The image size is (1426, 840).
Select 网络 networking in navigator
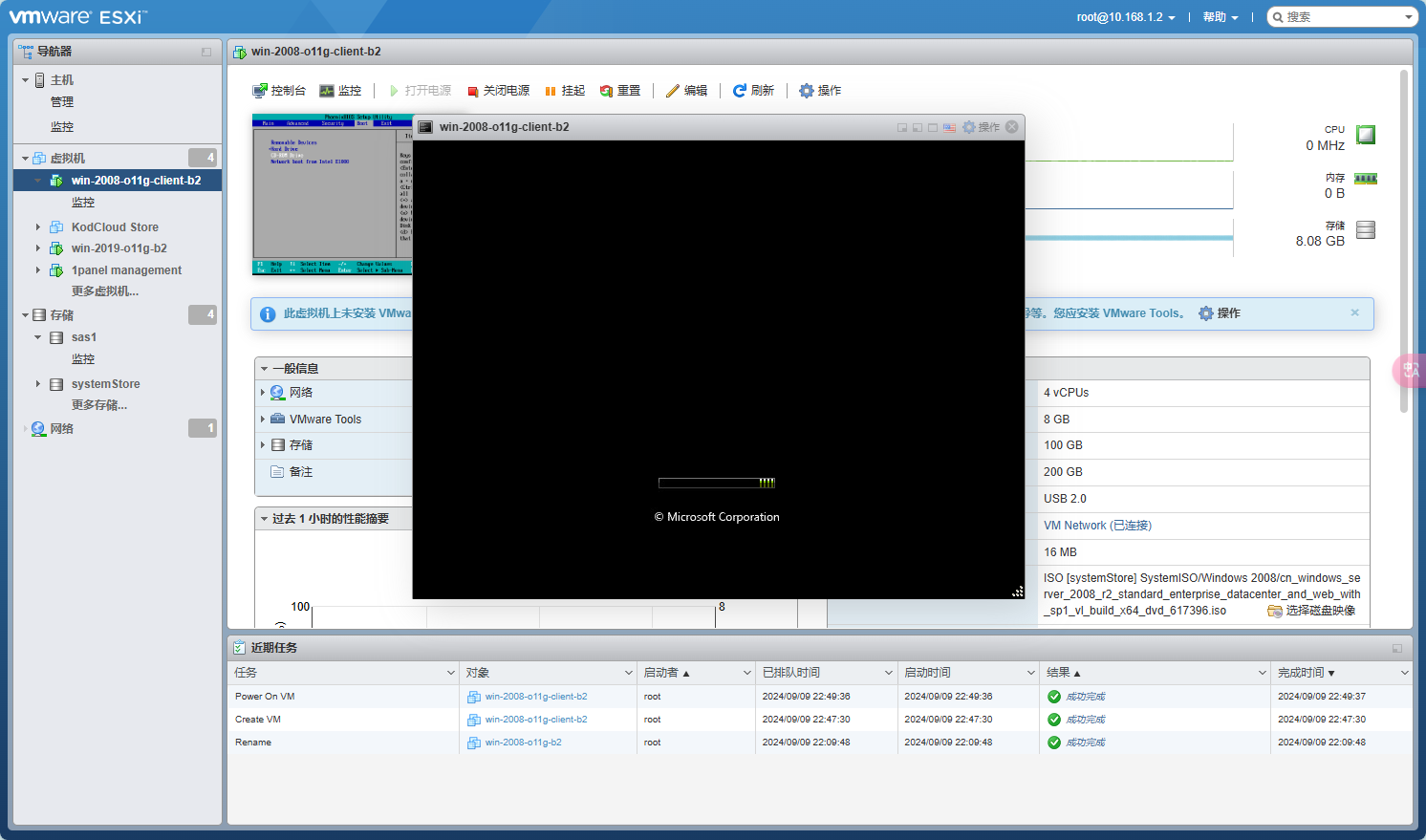pos(62,429)
